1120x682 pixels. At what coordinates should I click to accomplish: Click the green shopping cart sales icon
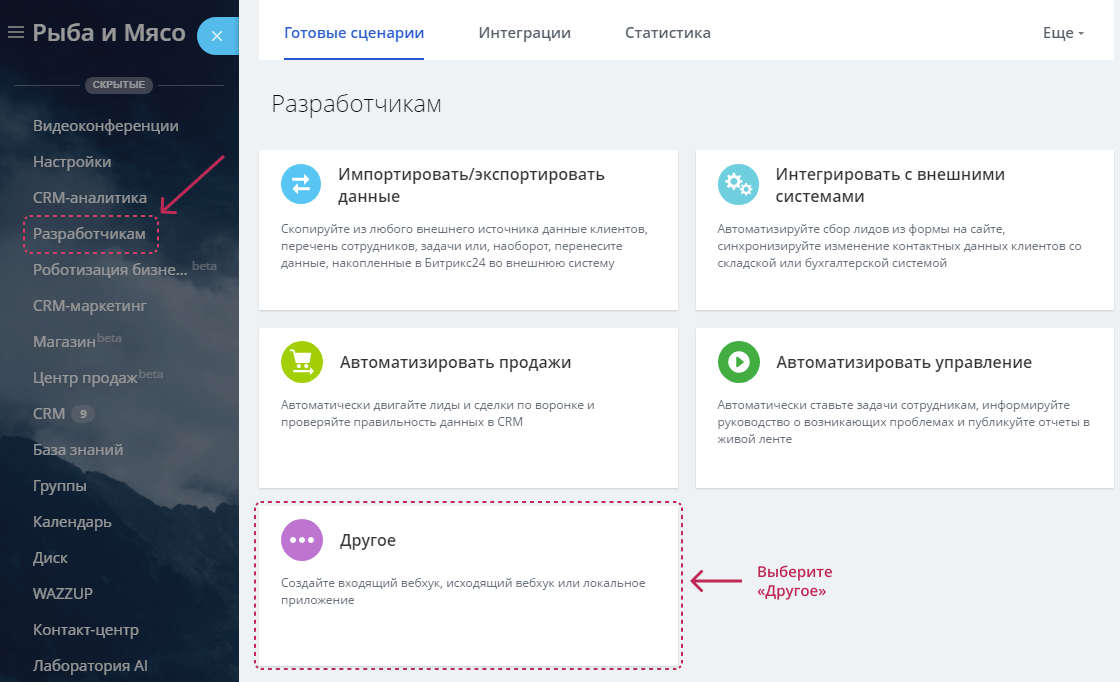click(301, 363)
